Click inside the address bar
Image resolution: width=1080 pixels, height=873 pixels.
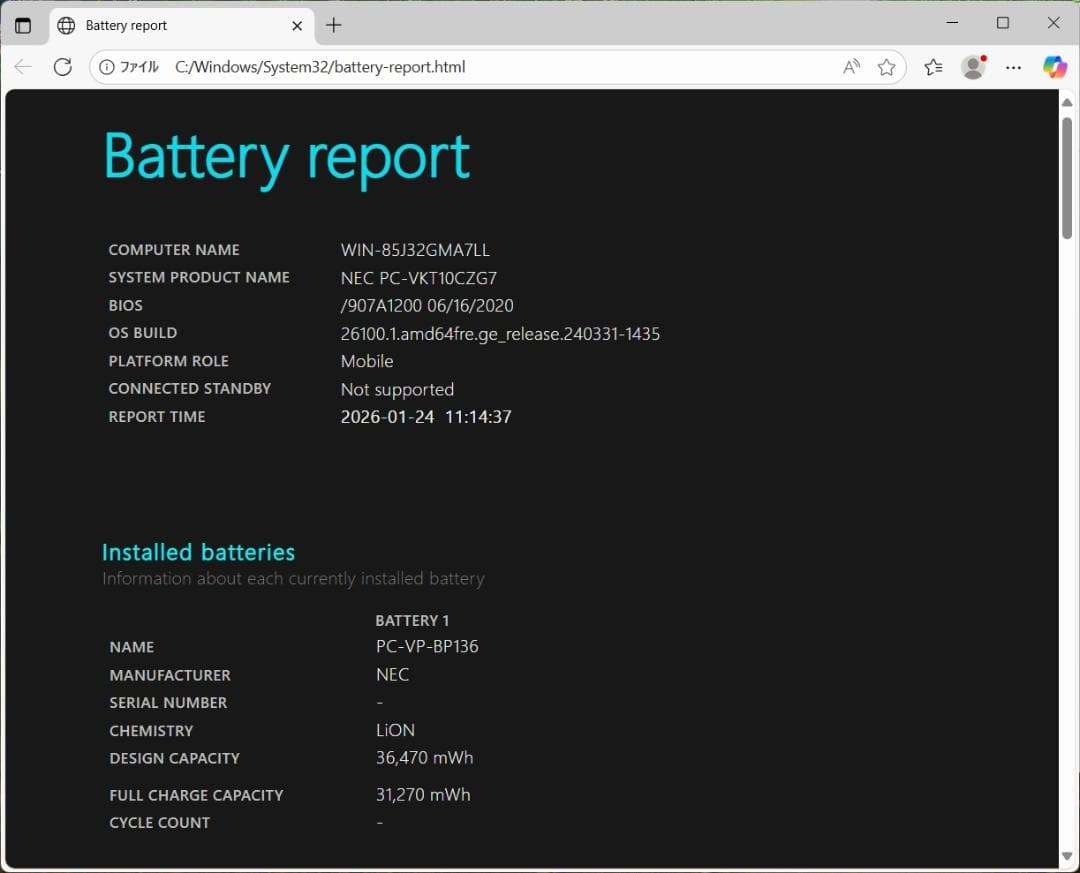point(500,67)
